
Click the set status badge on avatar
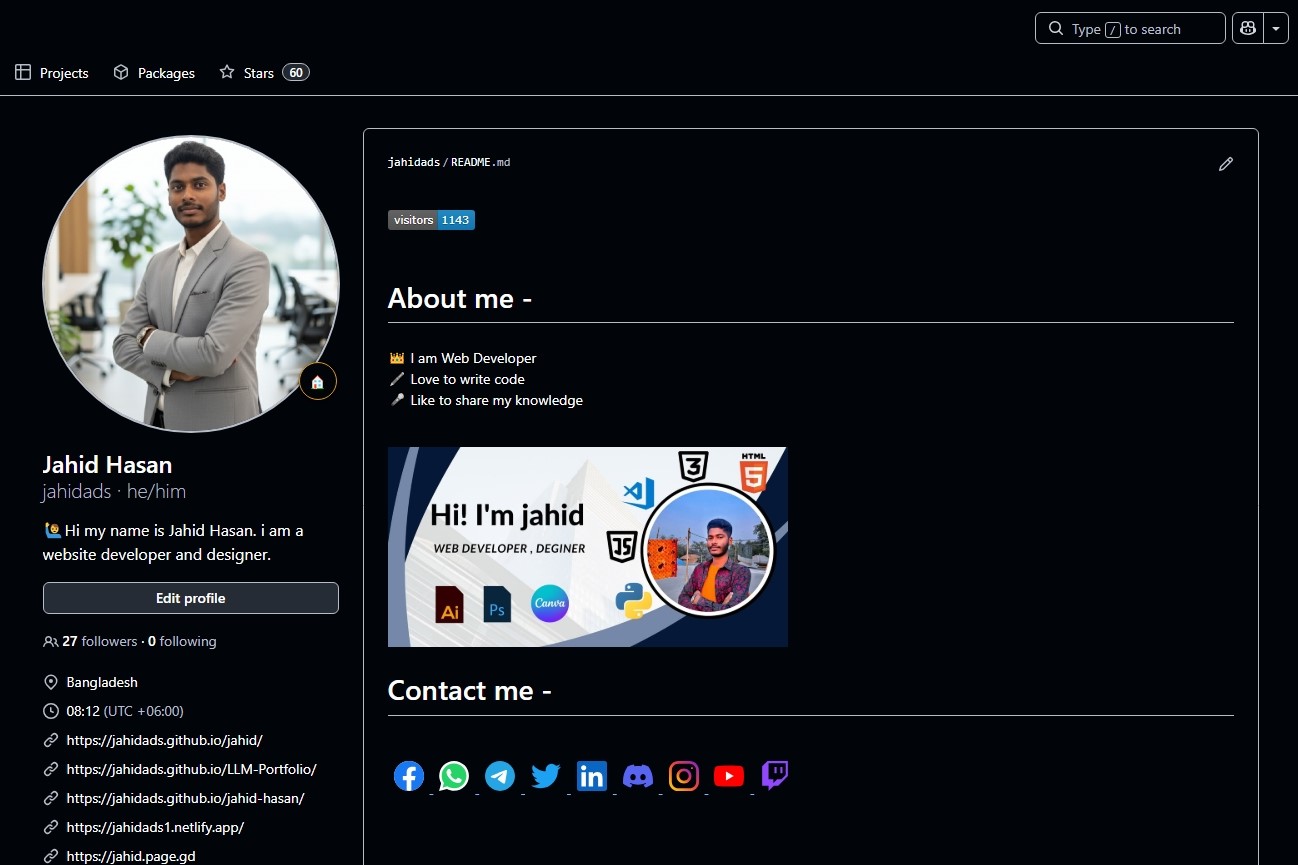click(x=318, y=382)
